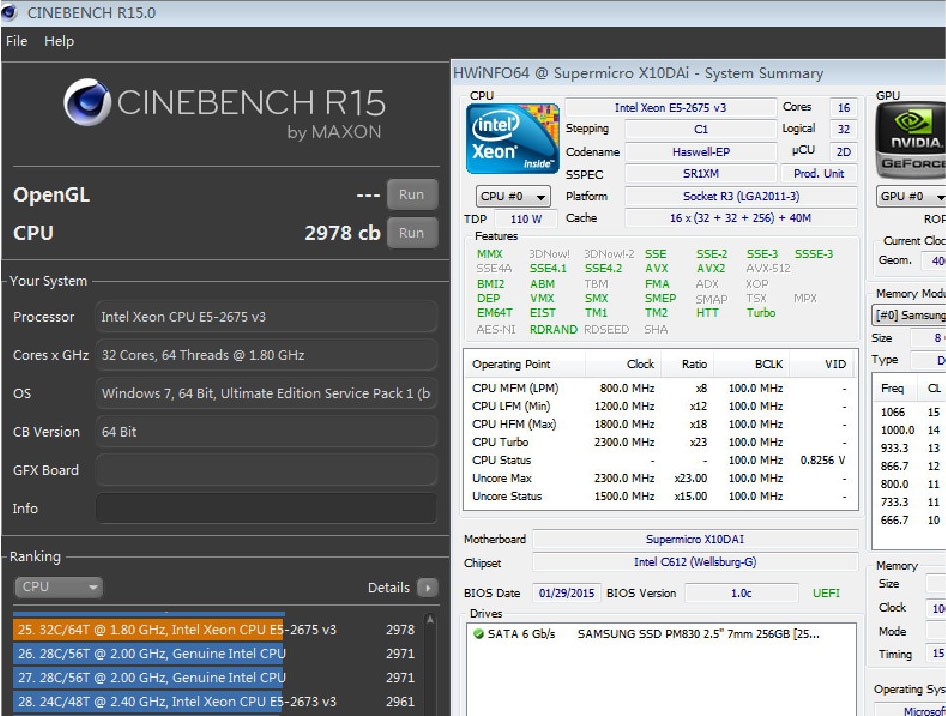
Task: Click the ranking list scrollbar up arrow
Action: click(x=430, y=619)
